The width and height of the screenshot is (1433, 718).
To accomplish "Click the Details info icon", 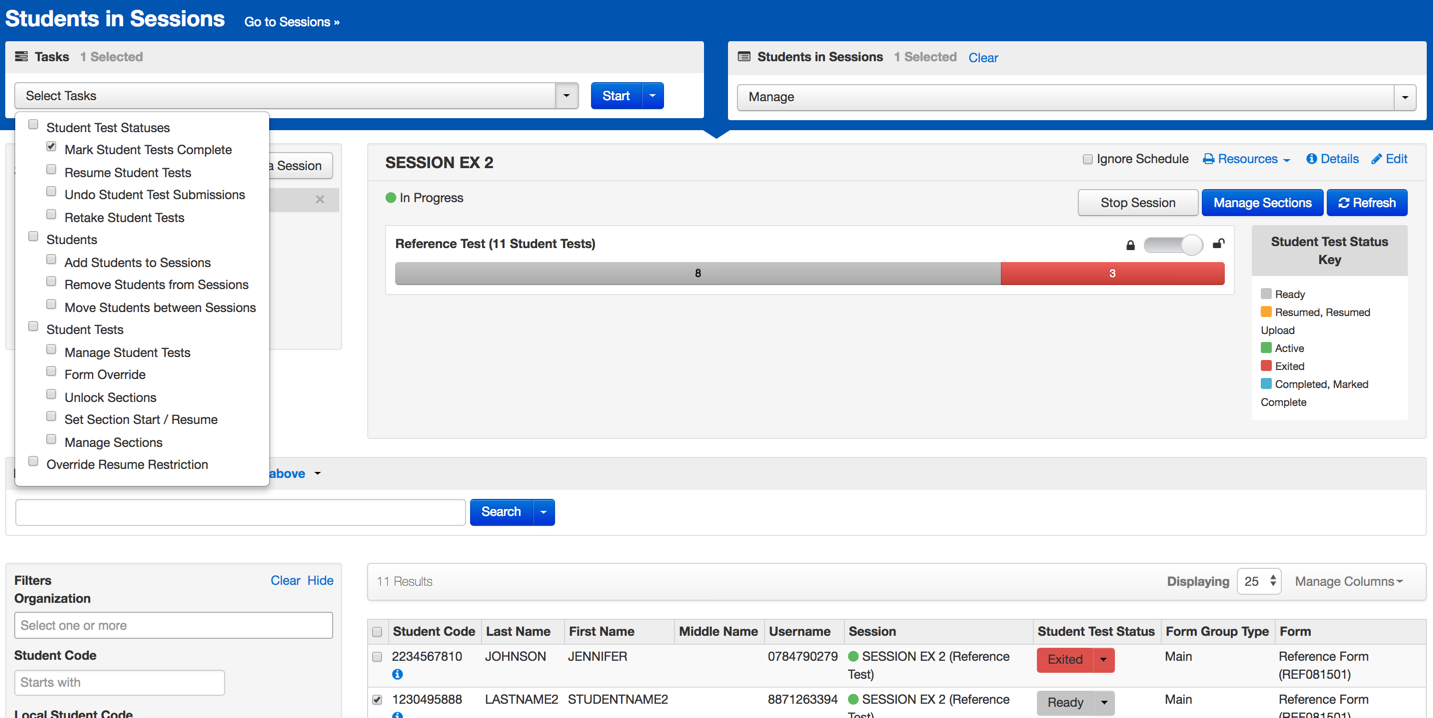I will (x=1311, y=159).
